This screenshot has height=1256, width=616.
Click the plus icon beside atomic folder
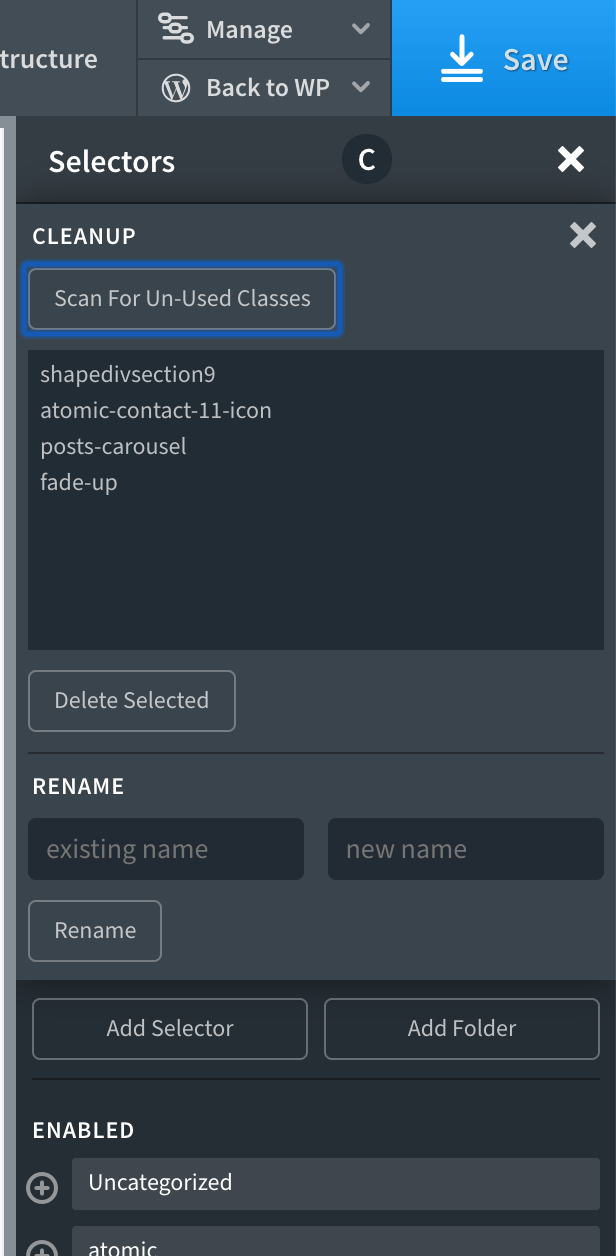(x=41, y=1248)
